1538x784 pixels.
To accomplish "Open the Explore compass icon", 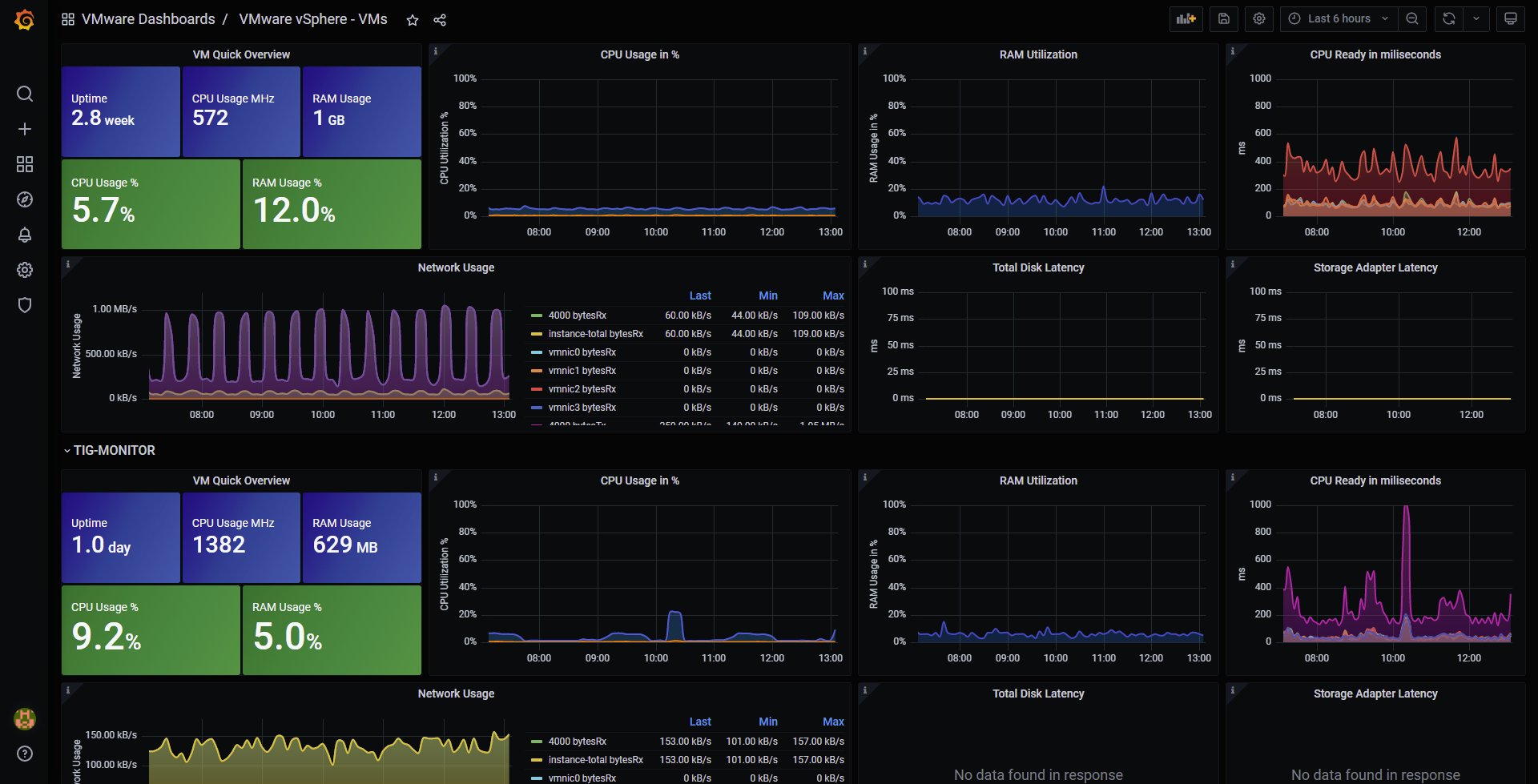I will (x=25, y=199).
